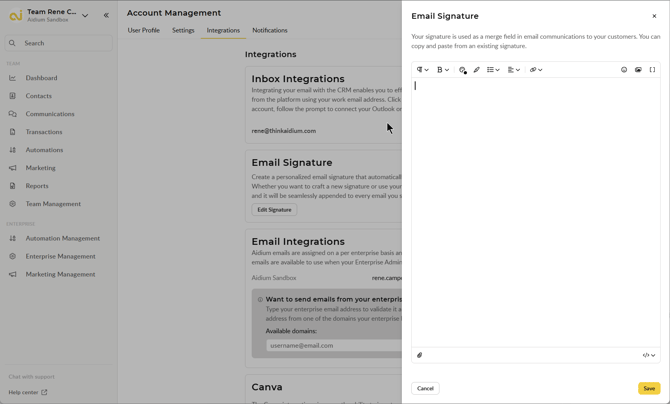Expand the text alignment dropdown

pos(513,70)
